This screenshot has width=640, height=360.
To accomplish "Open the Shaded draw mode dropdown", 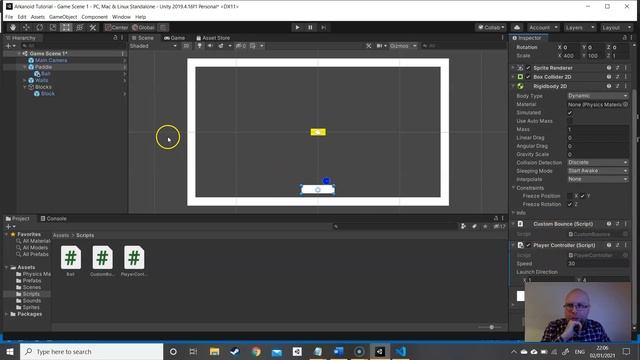I will (x=153, y=46).
